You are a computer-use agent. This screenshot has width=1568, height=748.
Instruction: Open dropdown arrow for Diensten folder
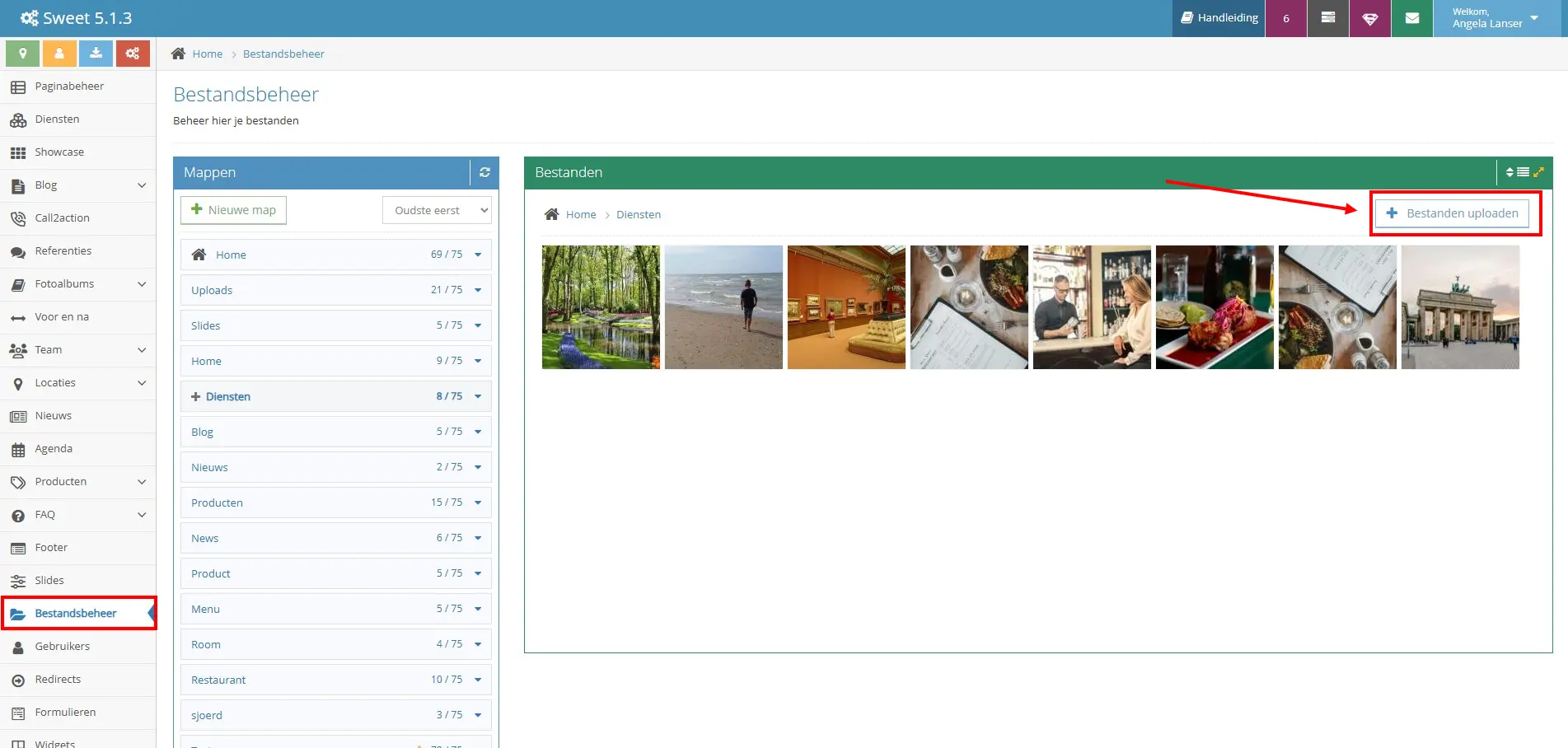[478, 396]
